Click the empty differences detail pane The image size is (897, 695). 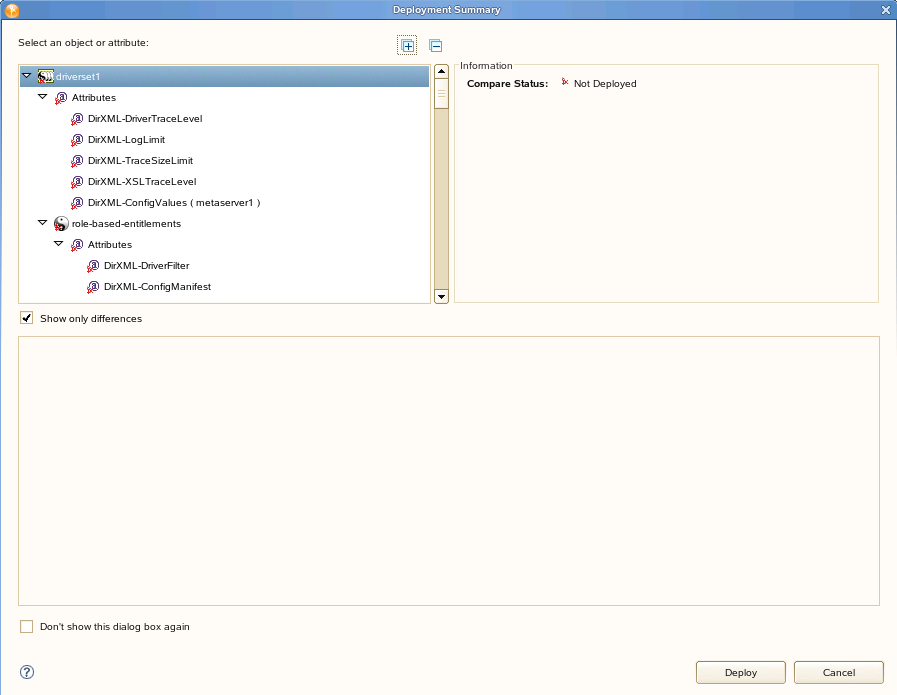(448, 471)
